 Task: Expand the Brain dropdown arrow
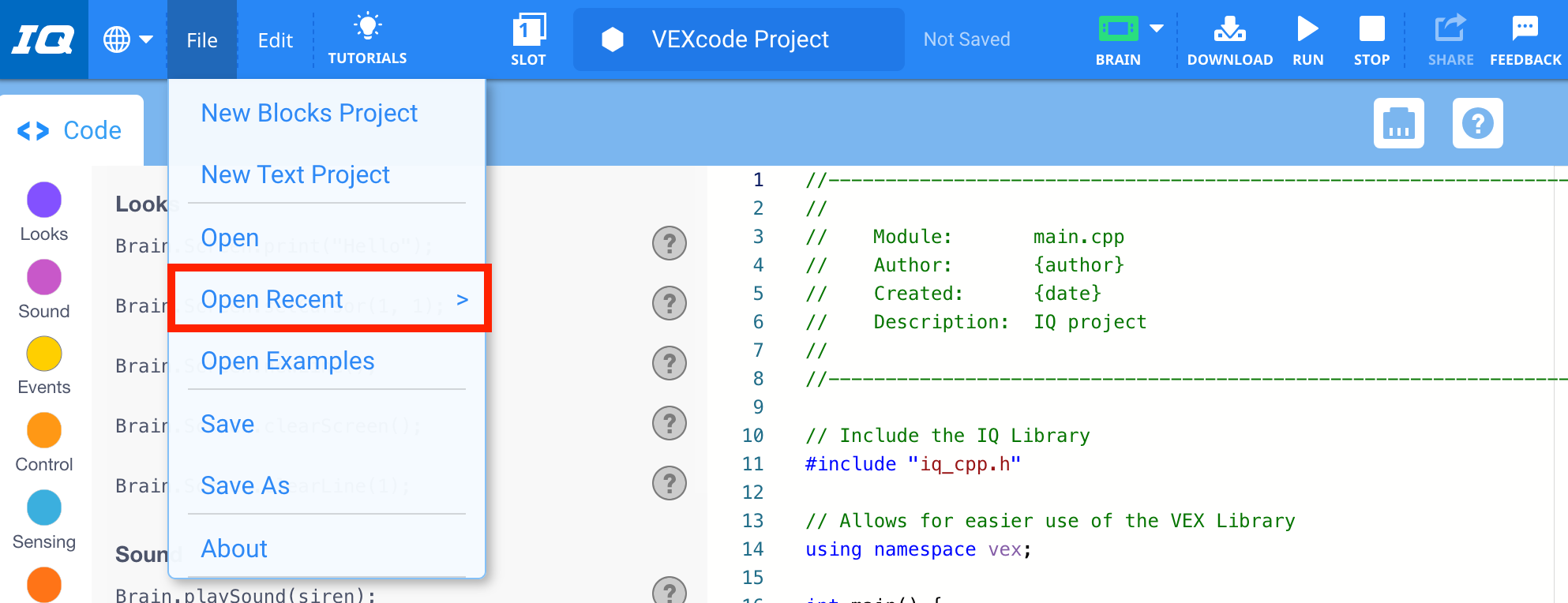pyautogui.click(x=1157, y=28)
